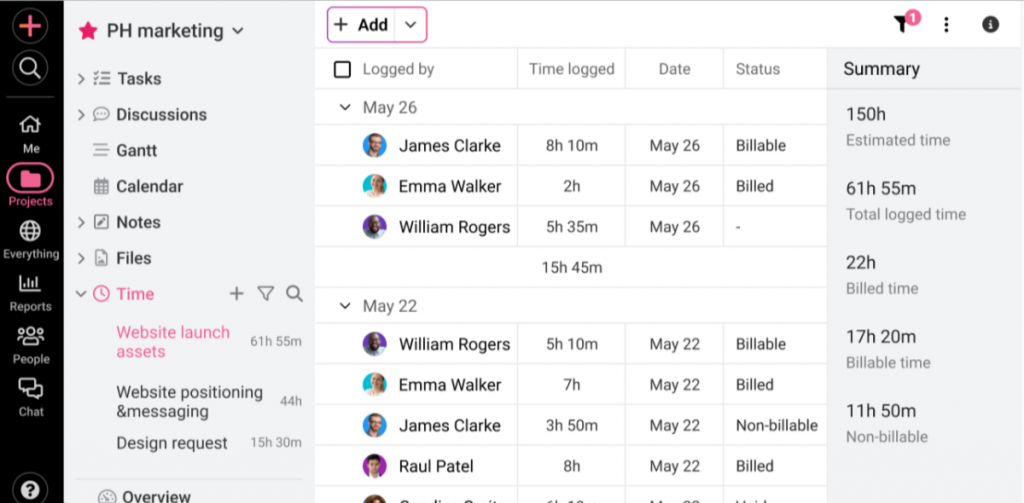Click William Rogers' name in May 26 group
Image resolution: width=1024 pixels, height=503 pixels.
455,227
